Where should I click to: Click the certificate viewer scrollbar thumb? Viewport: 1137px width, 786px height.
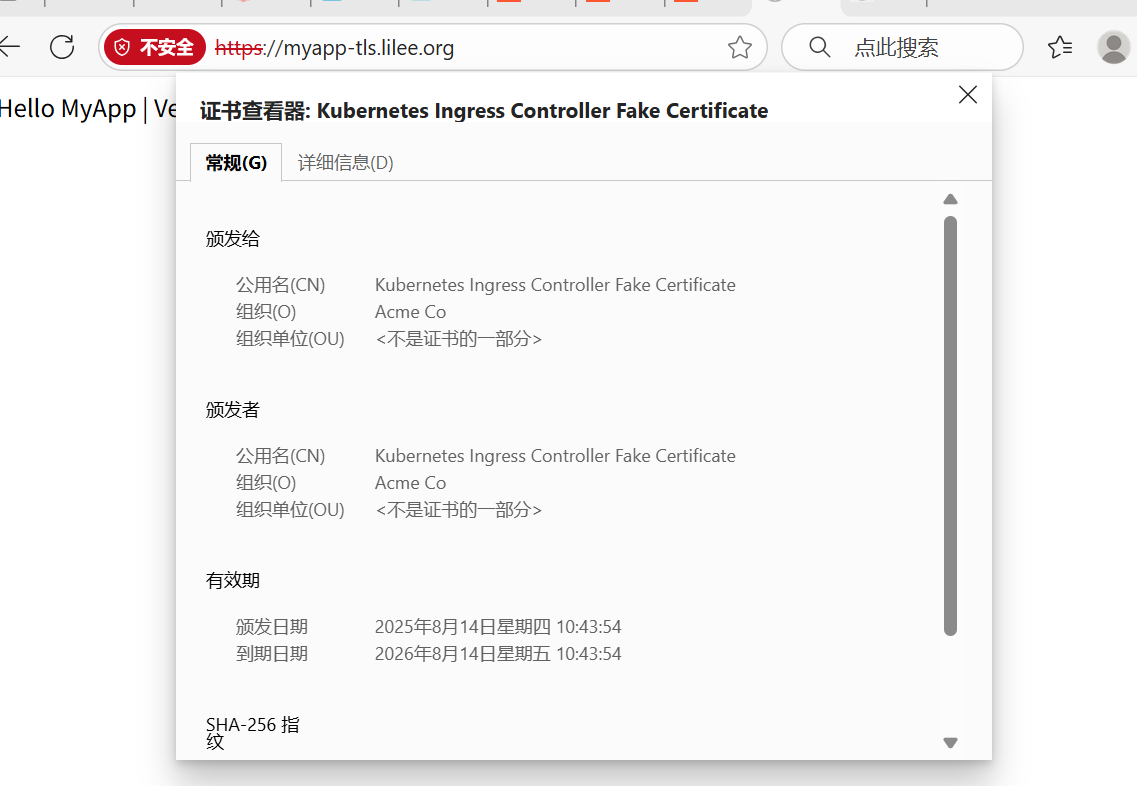[951, 426]
